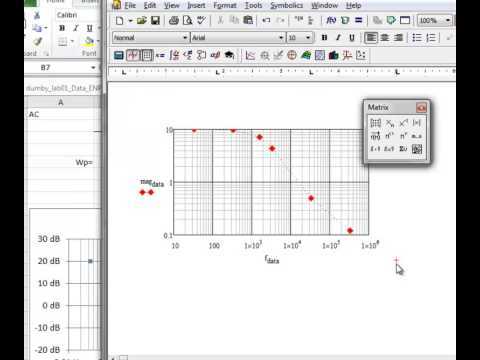480x360 pixels.
Task: Open Excel borders dropdown arrow
Action: pos(72,42)
